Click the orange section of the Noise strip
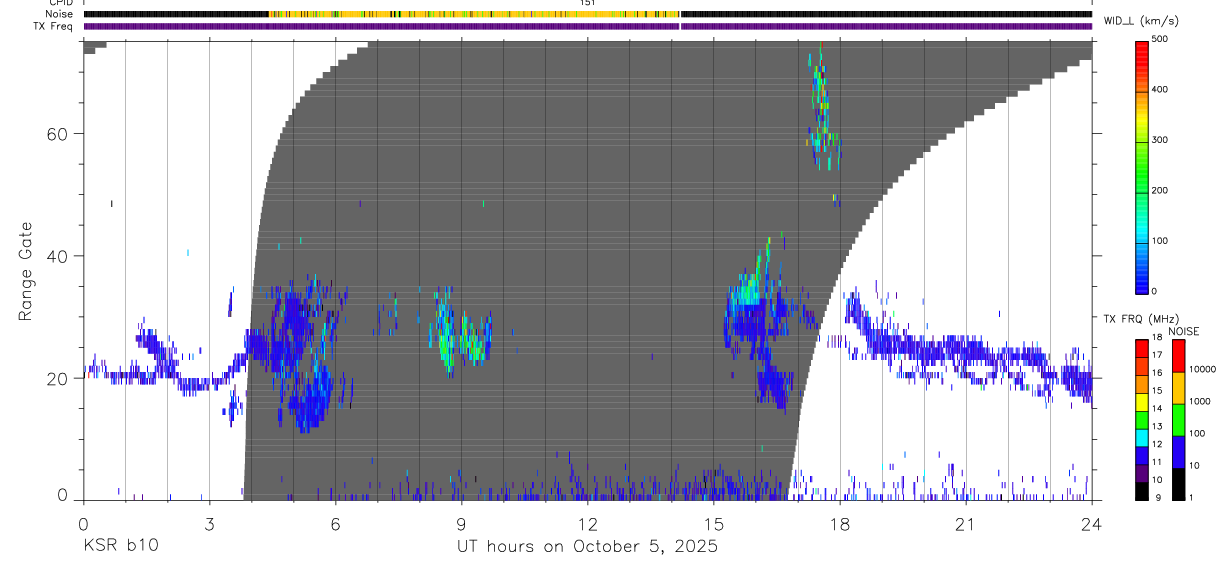Viewport: 1228px width, 567px height. (474, 14)
